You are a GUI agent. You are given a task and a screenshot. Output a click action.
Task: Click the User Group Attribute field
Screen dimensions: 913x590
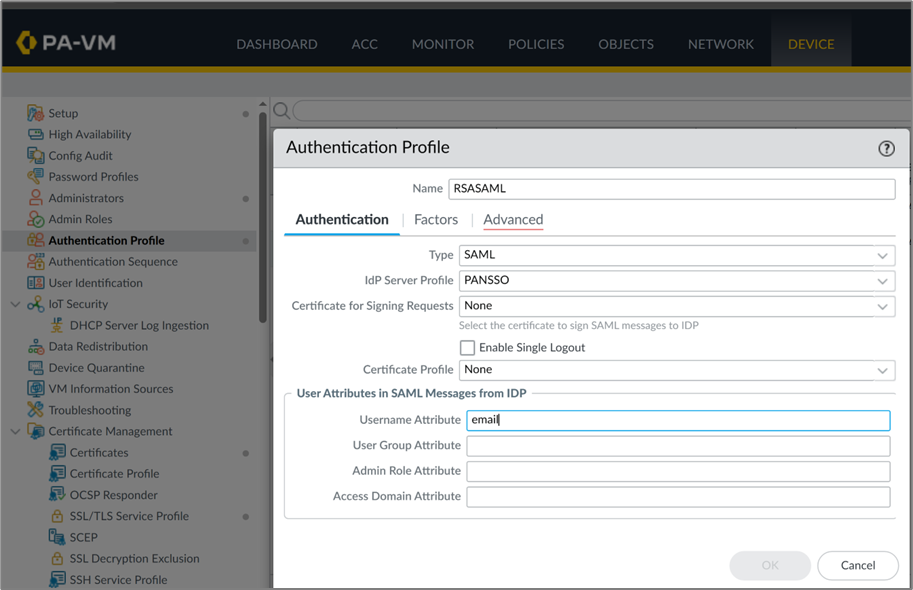click(678, 446)
